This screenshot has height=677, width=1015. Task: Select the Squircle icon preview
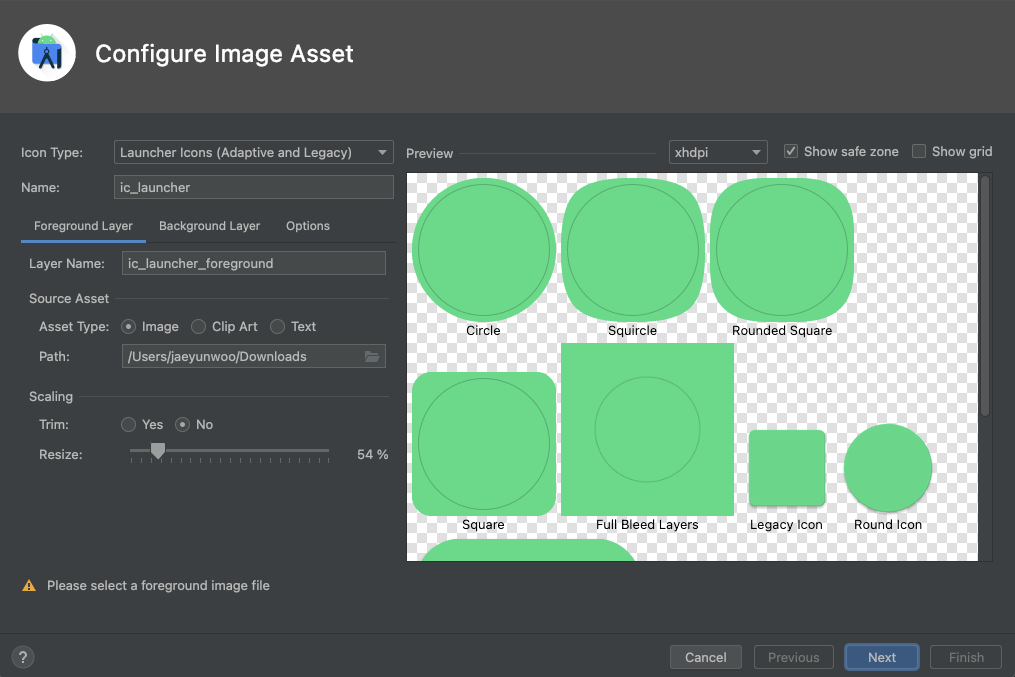pyautogui.click(x=632, y=249)
